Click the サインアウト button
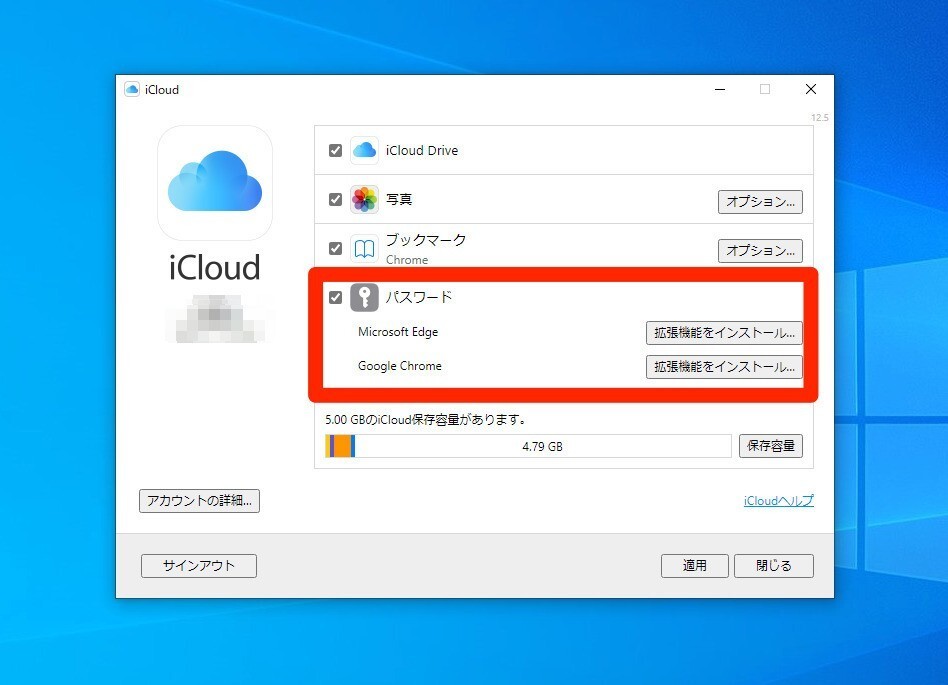Screen dimensions: 948x685 pos(199,566)
